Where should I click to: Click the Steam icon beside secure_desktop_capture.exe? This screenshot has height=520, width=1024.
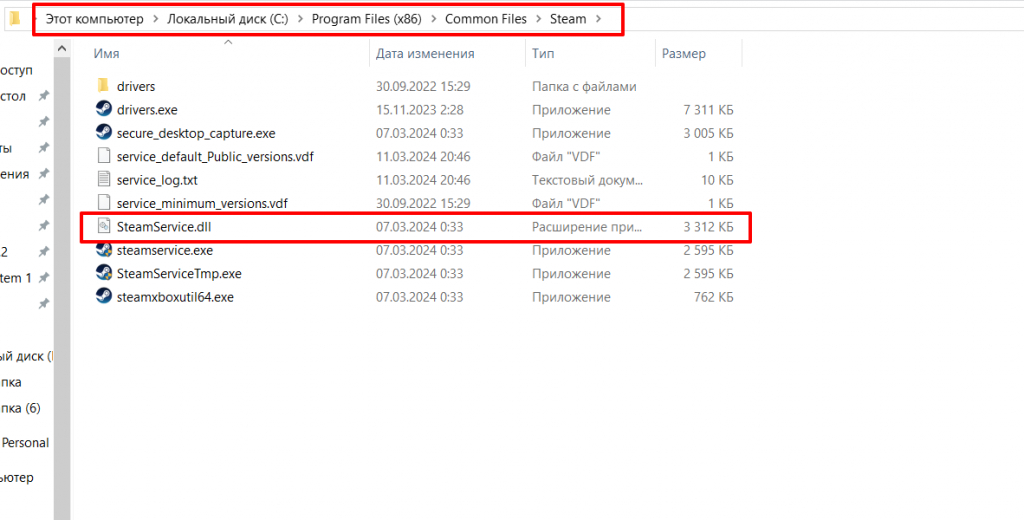tap(103, 133)
